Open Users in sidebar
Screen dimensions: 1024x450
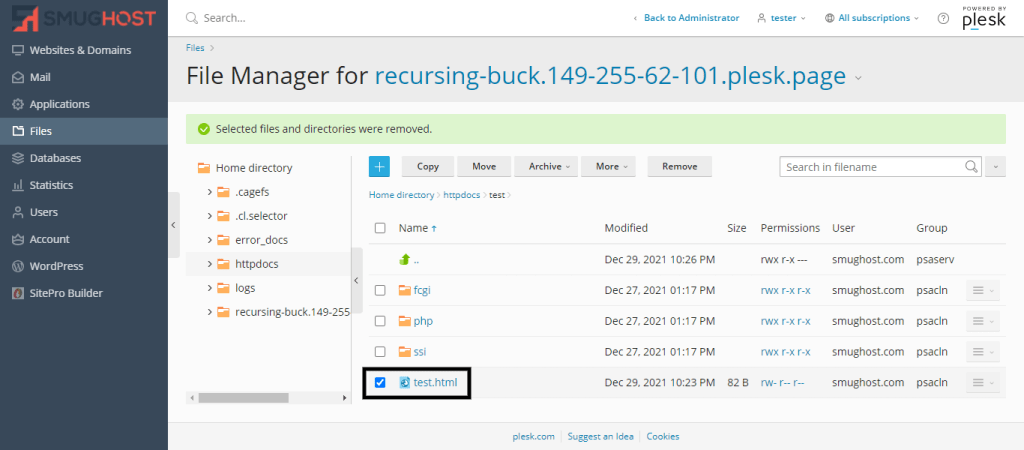(84, 212)
